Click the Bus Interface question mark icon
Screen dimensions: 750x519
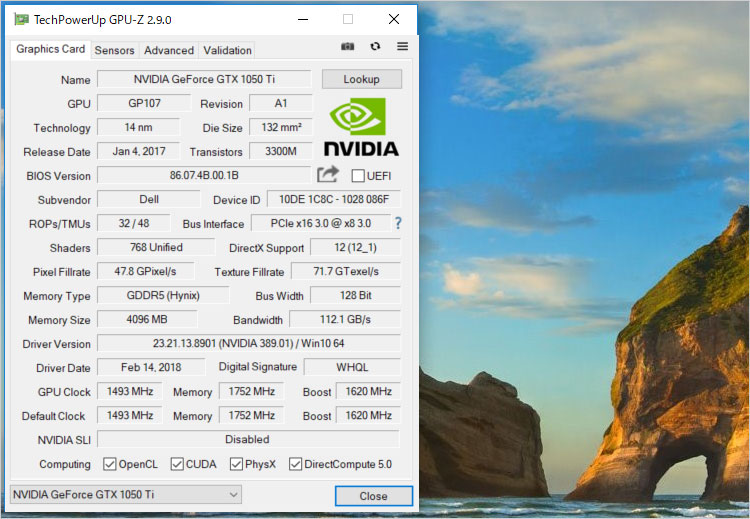click(397, 223)
